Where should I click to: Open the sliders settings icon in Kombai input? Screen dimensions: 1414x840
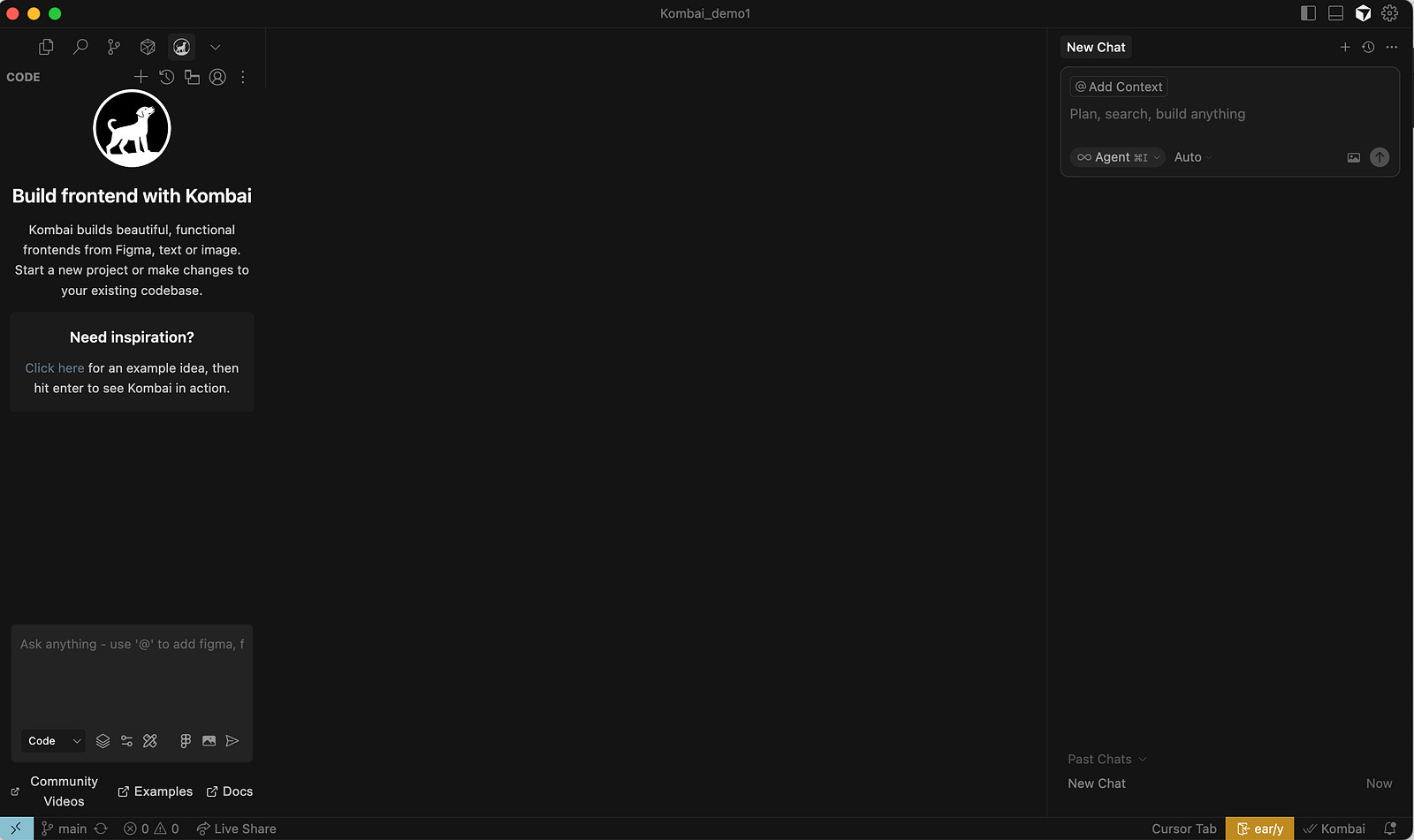[126, 741]
